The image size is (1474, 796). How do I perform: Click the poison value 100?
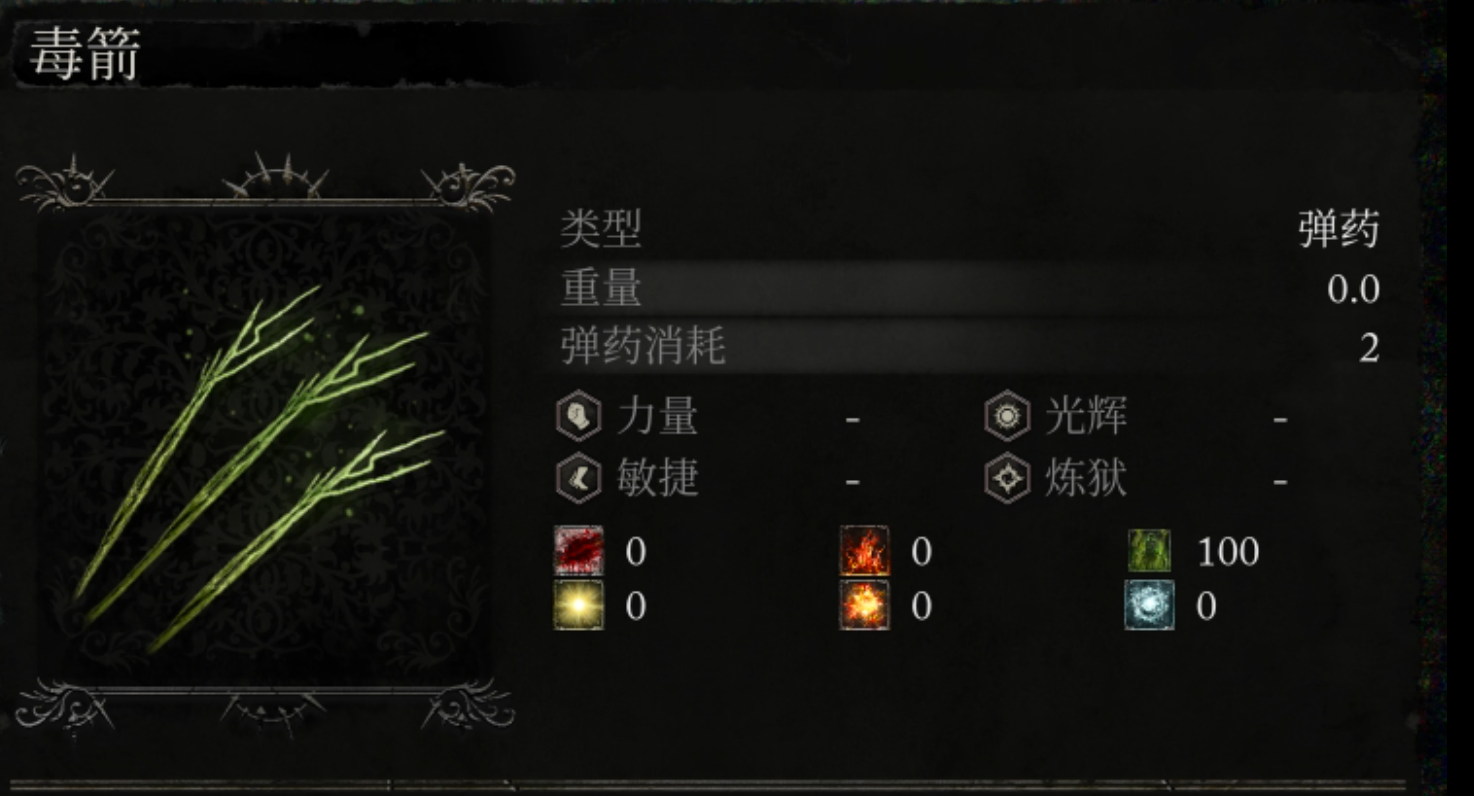tap(1228, 552)
